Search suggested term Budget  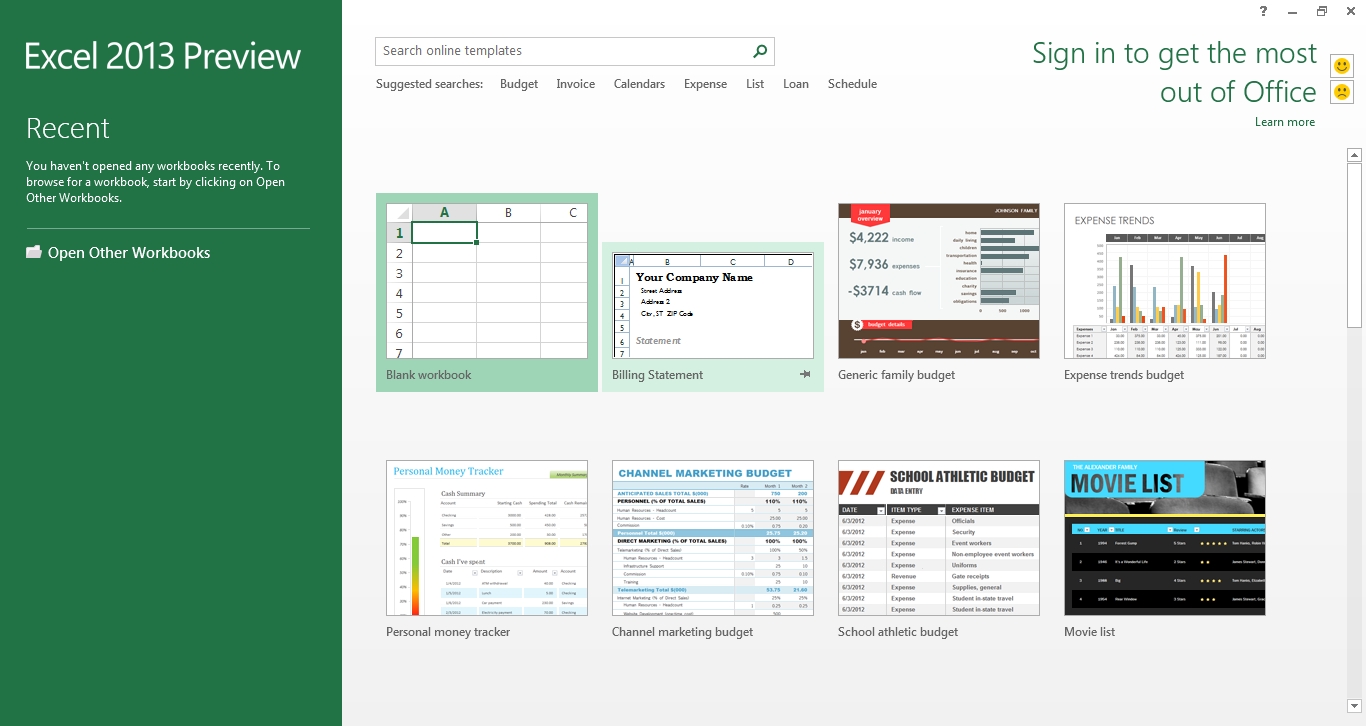[x=519, y=84]
